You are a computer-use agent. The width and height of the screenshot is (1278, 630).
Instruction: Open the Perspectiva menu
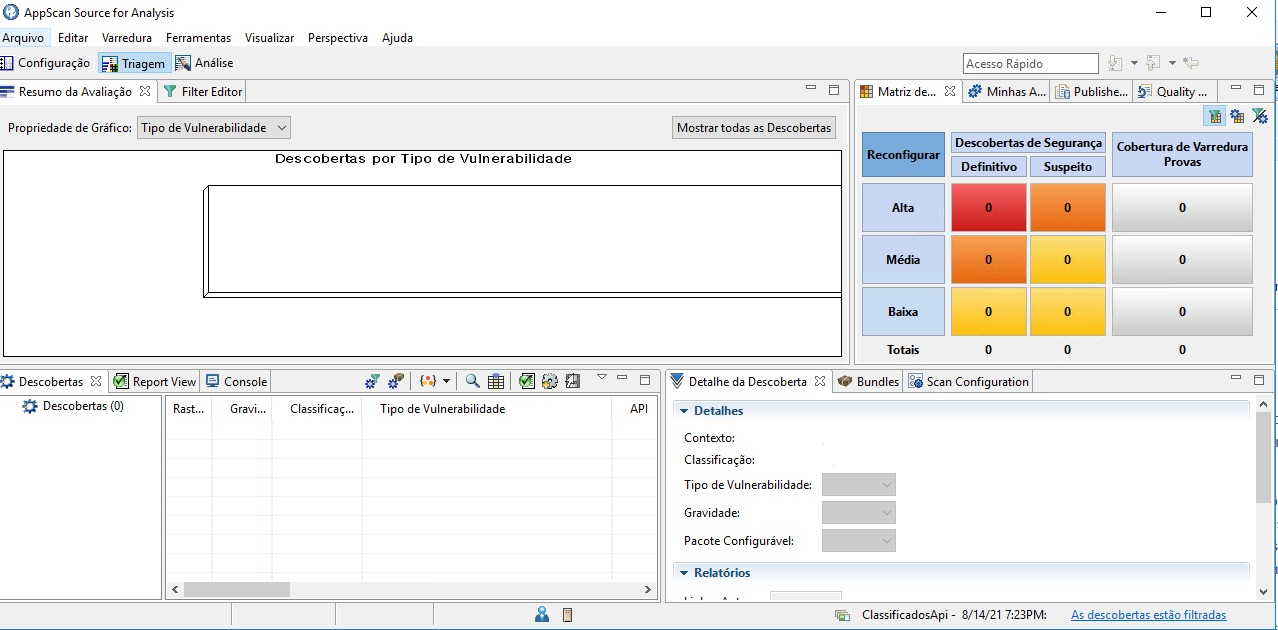338,38
